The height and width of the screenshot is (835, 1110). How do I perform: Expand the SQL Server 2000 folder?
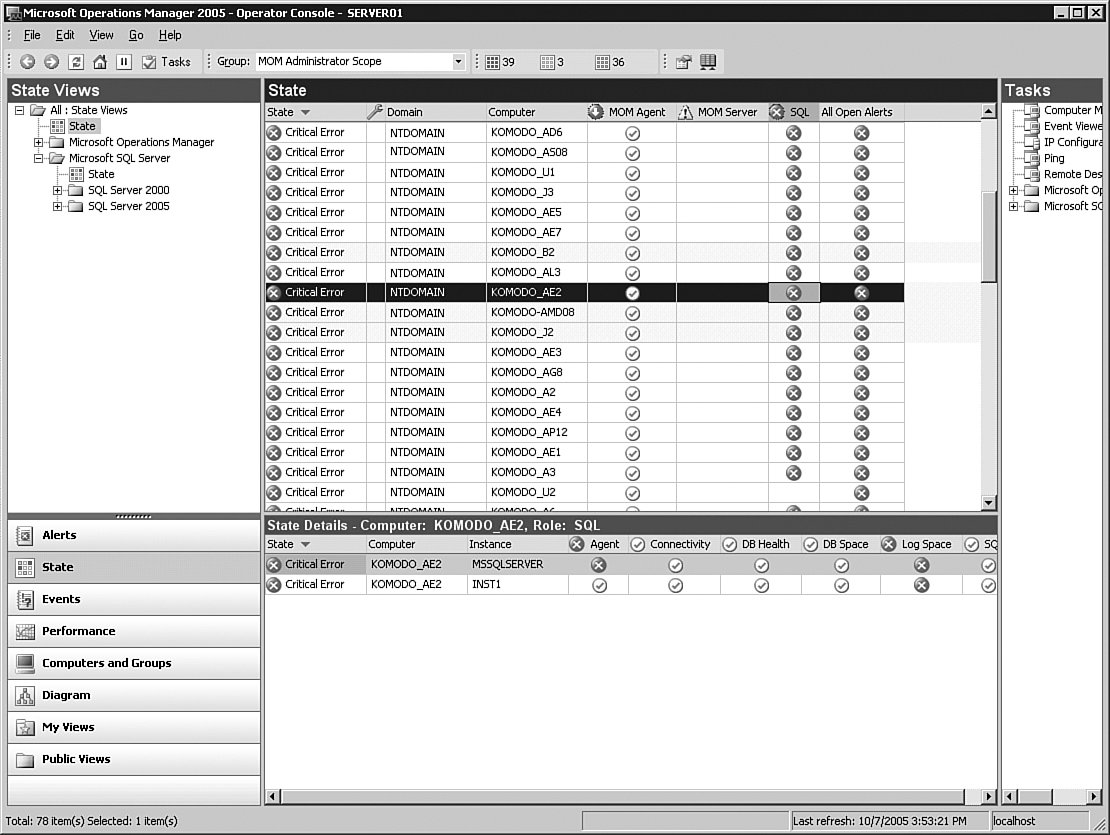pyautogui.click(x=58, y=190)
